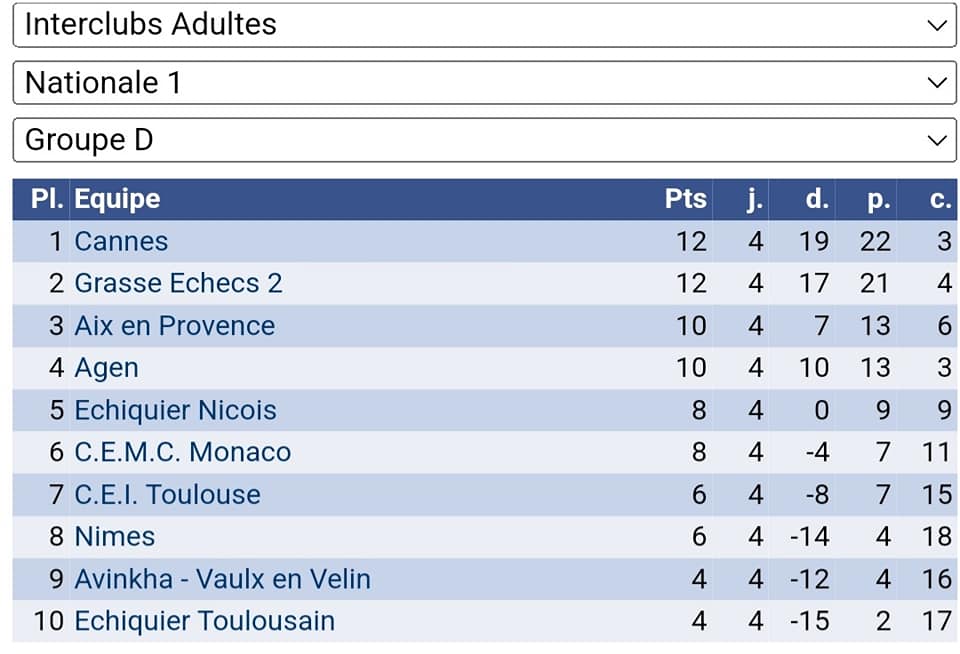This screenshot has width=960, height=654.
Task: Click the d. column header
Action: click(x=817, y=199)
